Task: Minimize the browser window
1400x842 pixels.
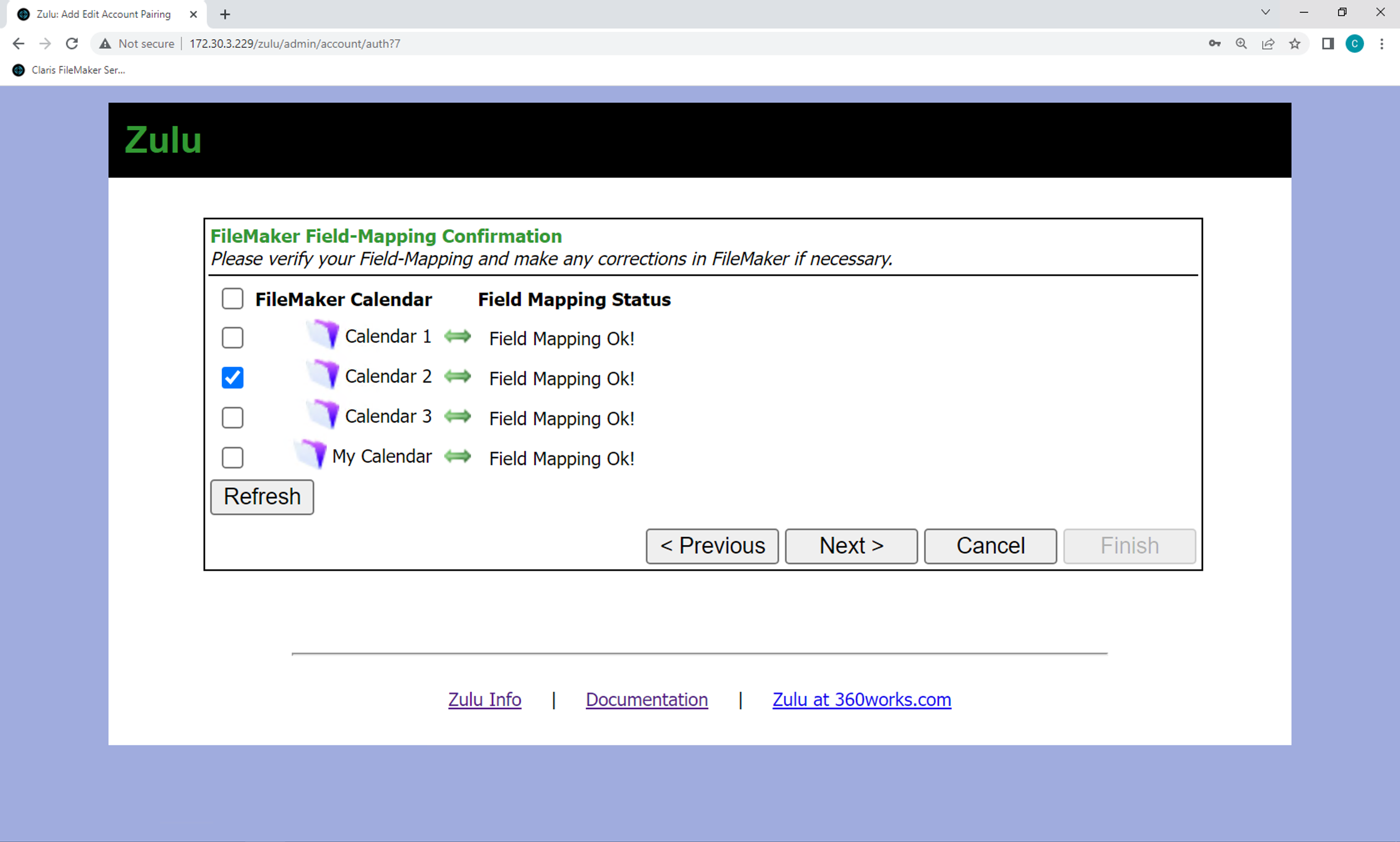Action: tap(1304, 12)
